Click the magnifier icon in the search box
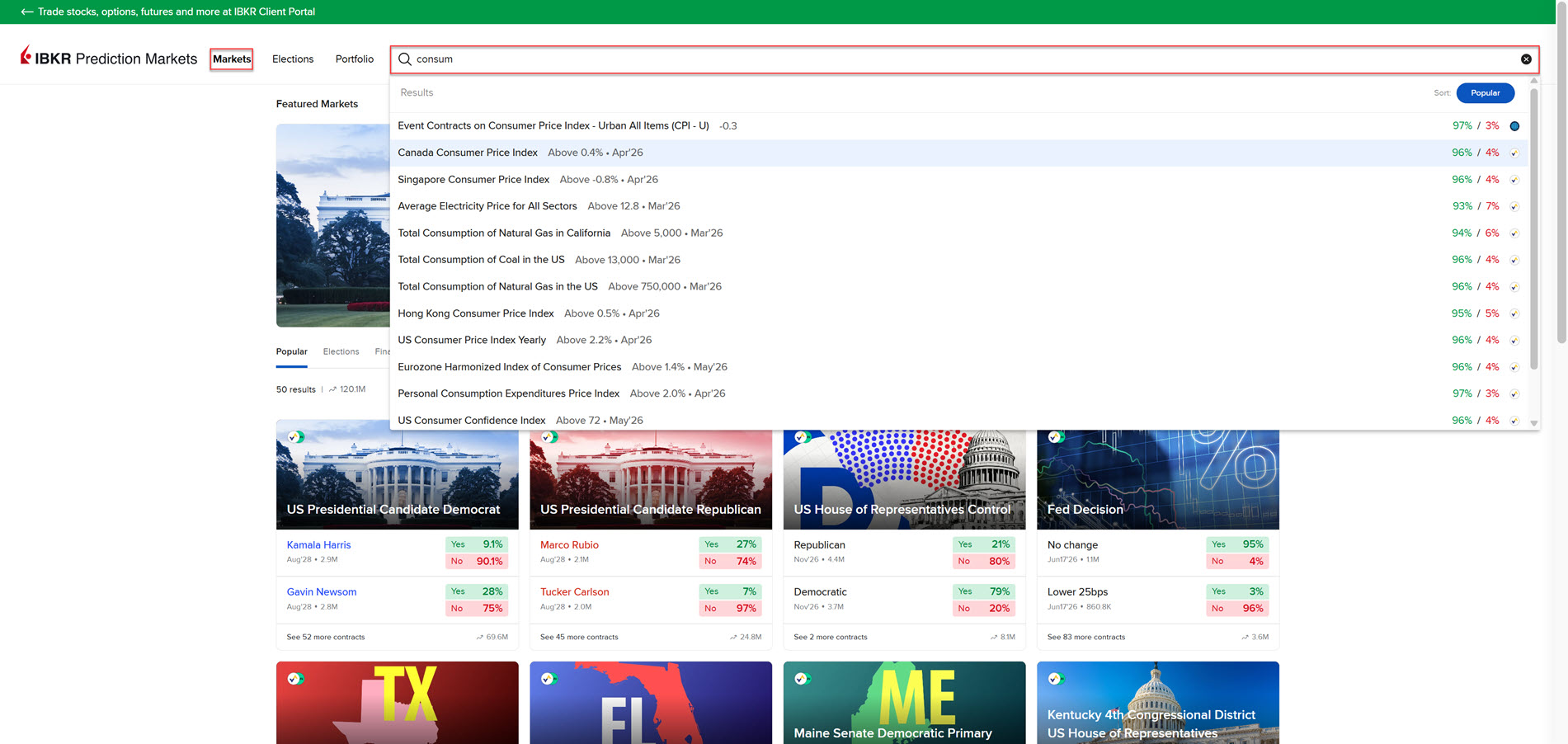 tap(405, 59)
